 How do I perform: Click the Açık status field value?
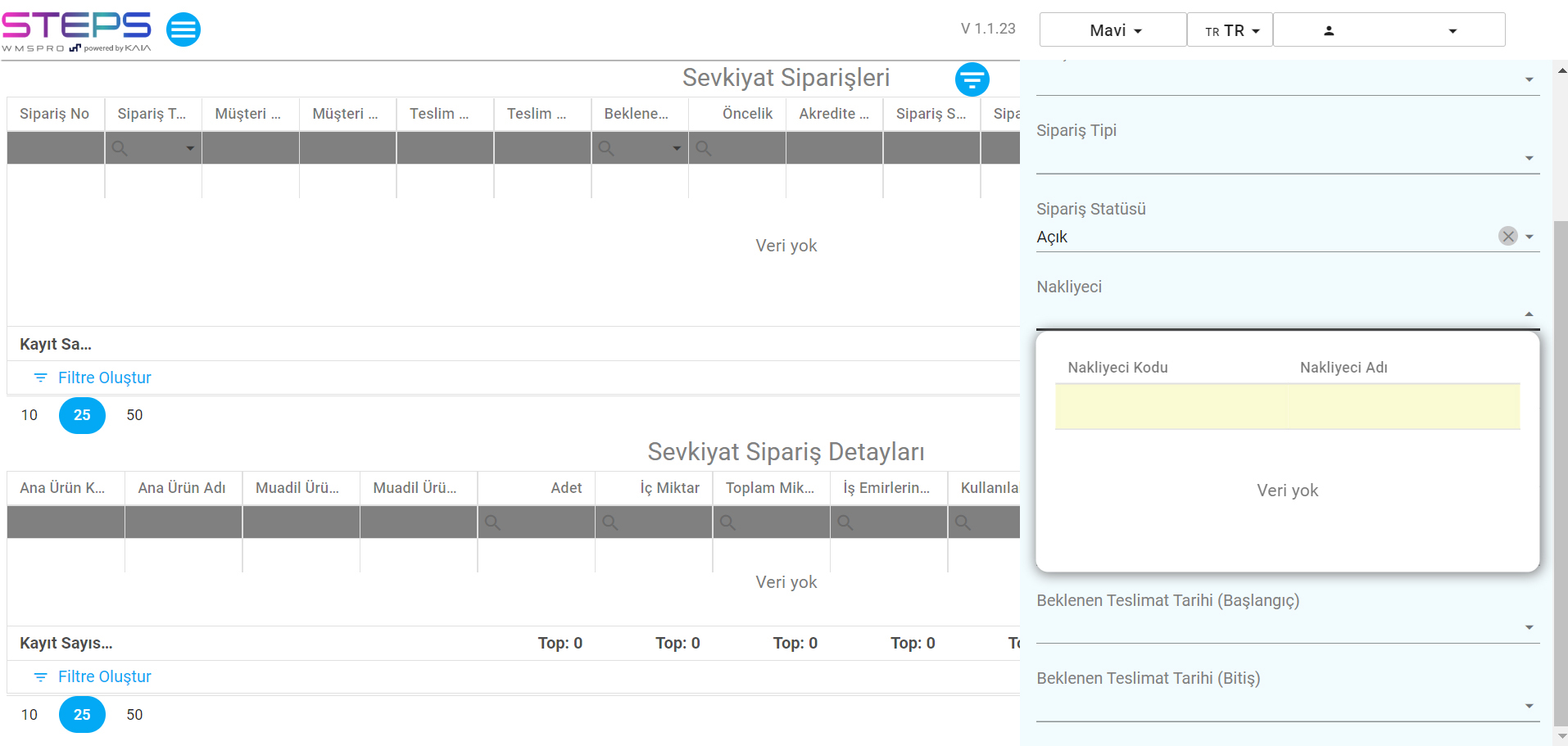click(1052, 237)
